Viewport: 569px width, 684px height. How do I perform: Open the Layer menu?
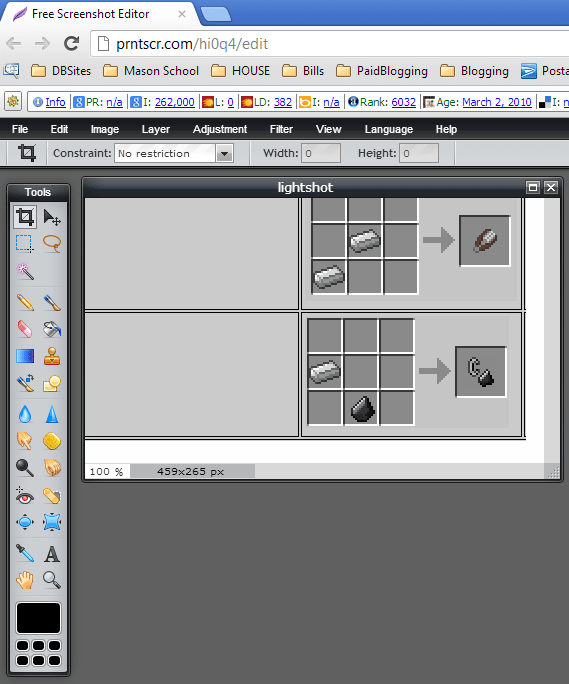point(155,129)
